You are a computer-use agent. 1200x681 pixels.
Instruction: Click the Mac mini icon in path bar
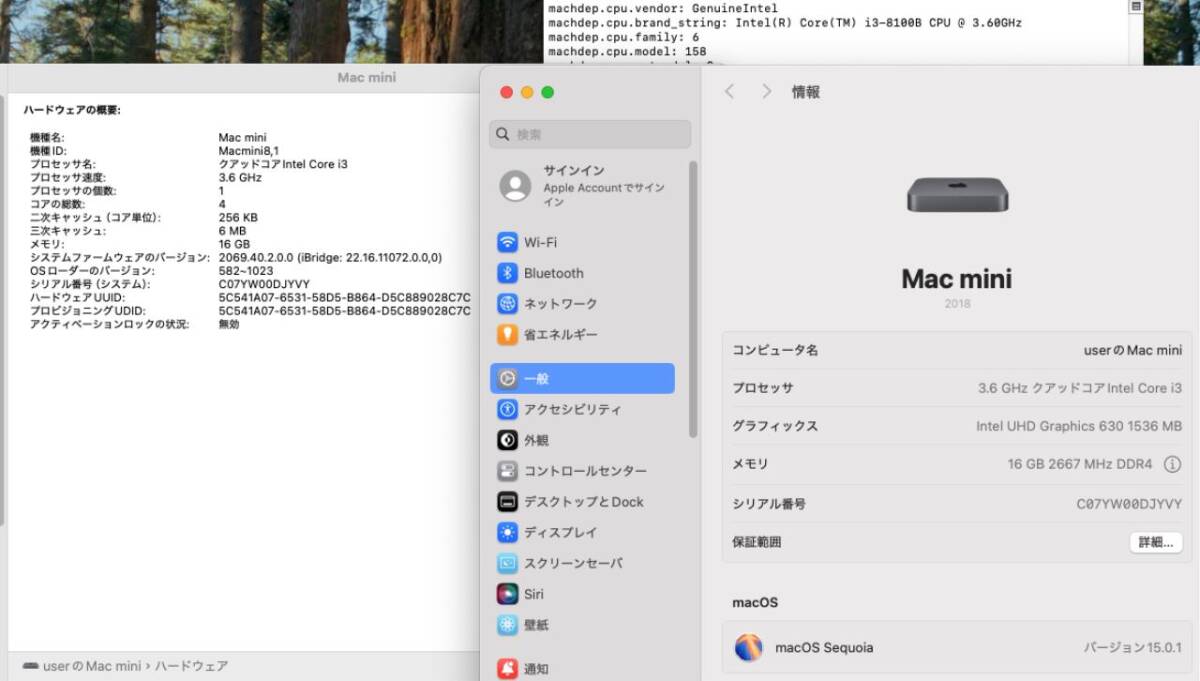point(31,666)
